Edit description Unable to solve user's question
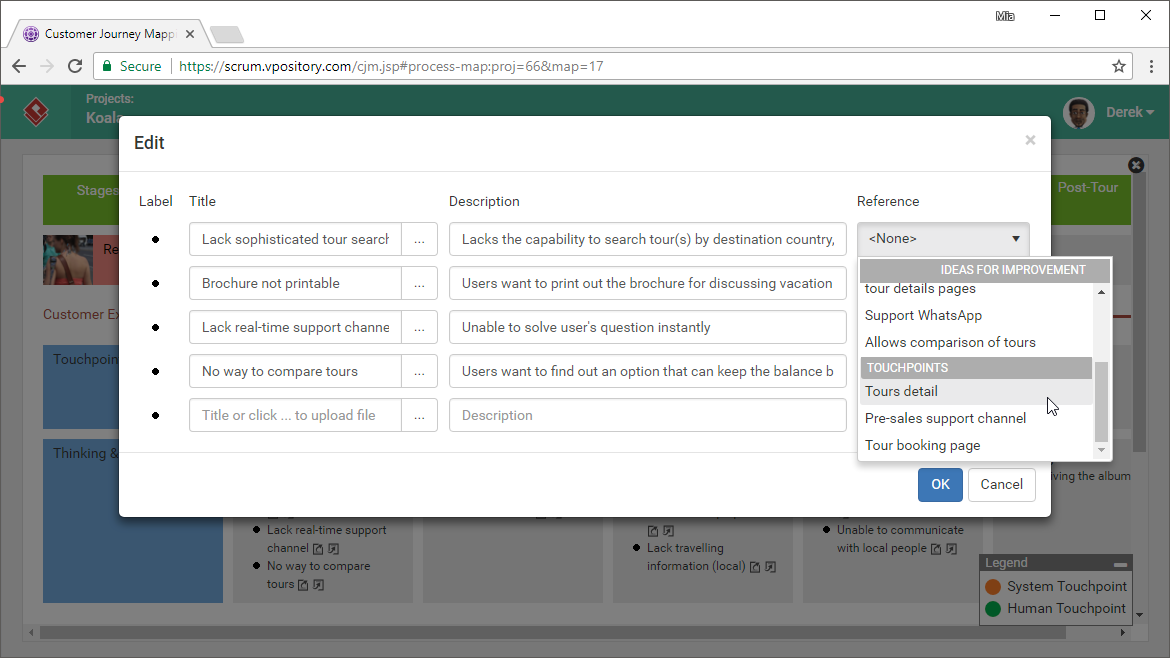 [x=648, y=328]
